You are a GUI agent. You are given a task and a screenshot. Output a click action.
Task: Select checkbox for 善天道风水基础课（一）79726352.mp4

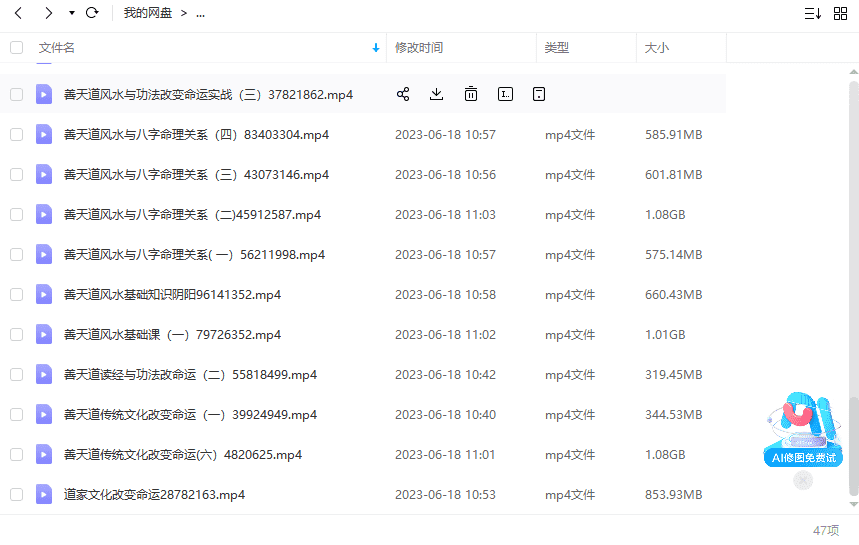[16, 334]
